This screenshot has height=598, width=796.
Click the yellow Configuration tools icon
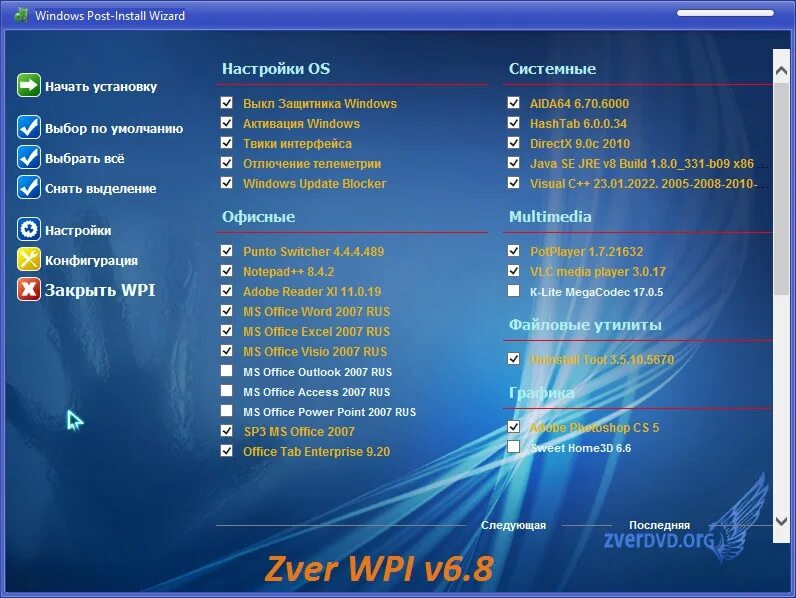click(x=28, y=259)
